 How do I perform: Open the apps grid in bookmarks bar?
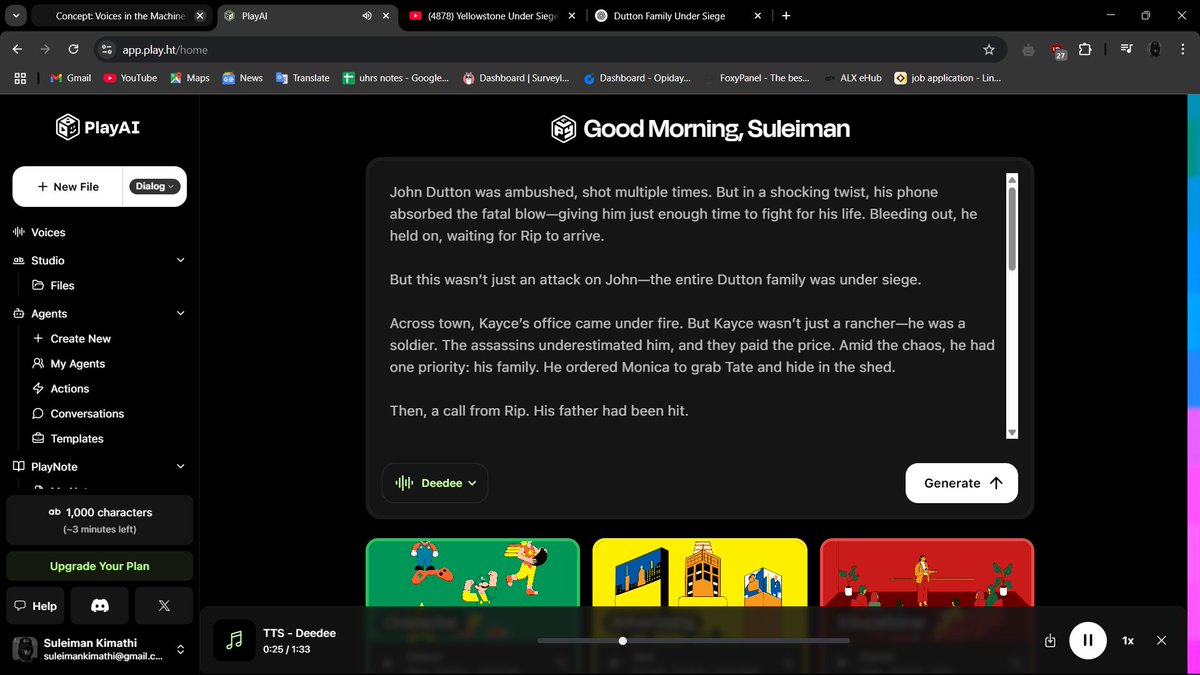[21, 78]
